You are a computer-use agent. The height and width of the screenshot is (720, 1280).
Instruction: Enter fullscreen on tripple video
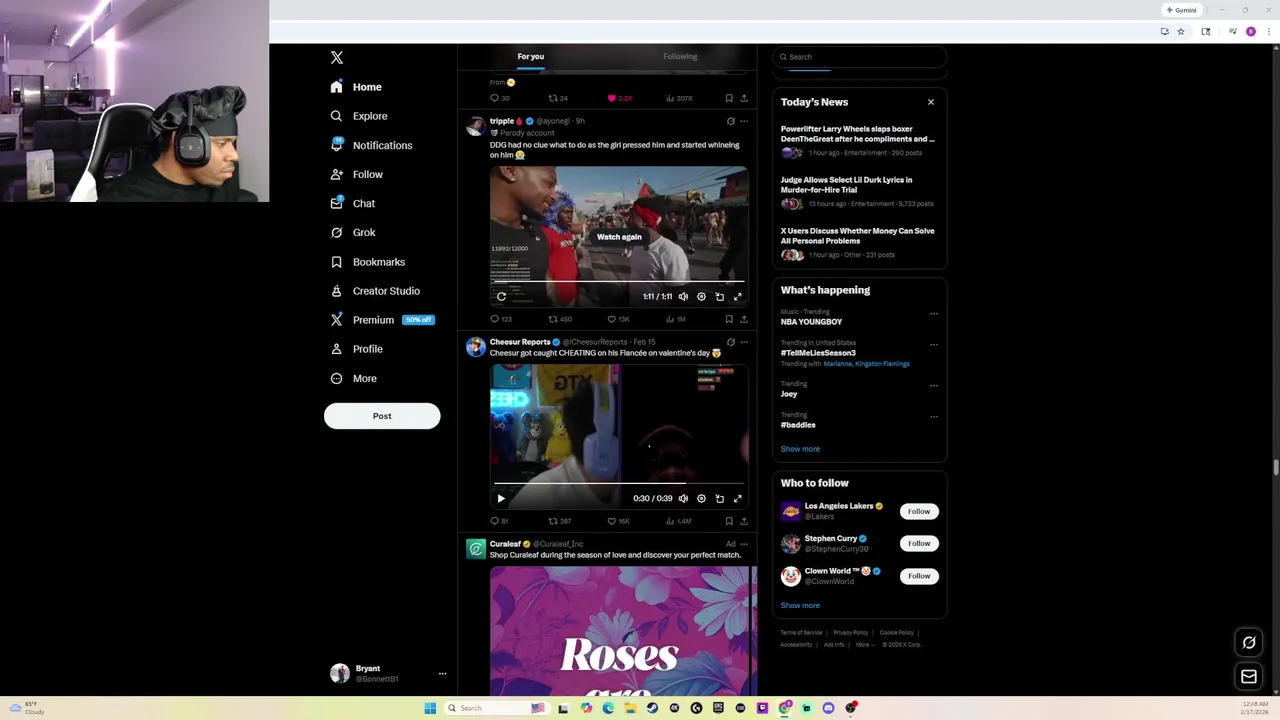tap(738, 296)
